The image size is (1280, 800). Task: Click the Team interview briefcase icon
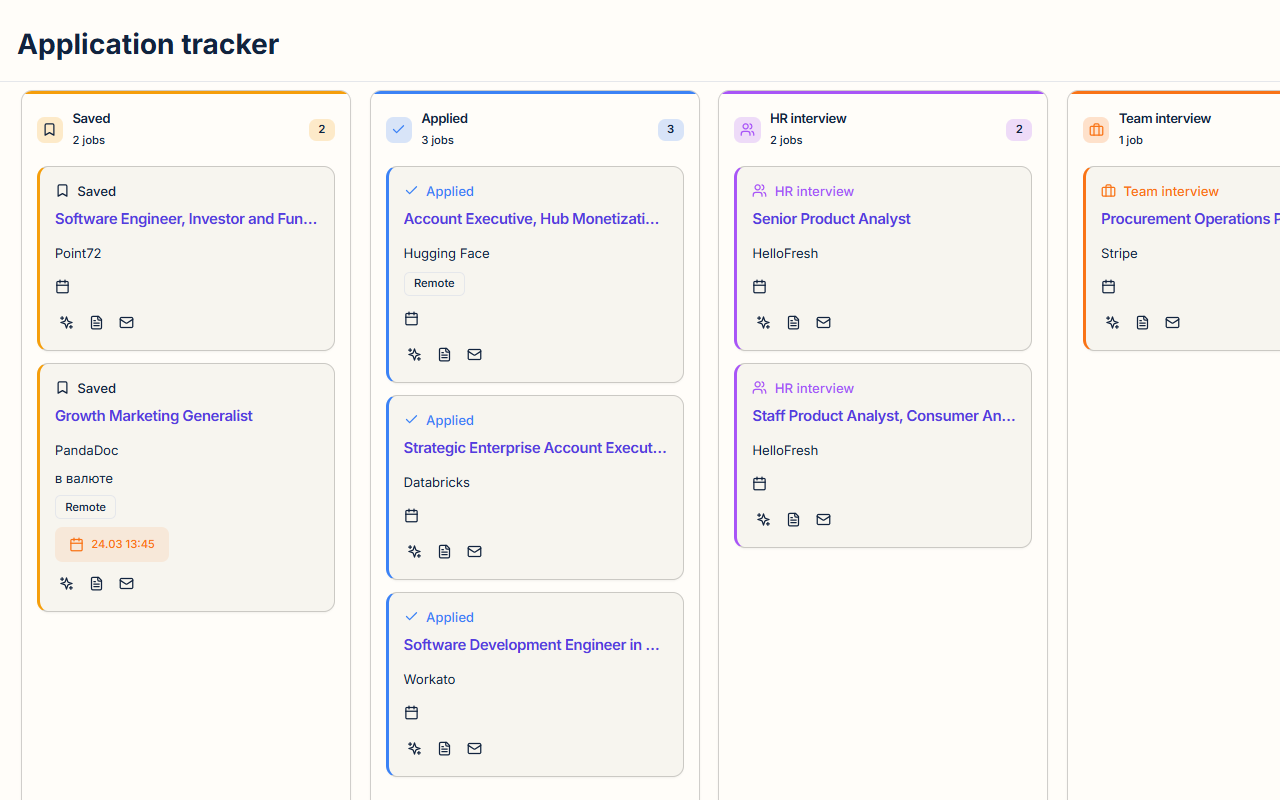[1096, 130]
